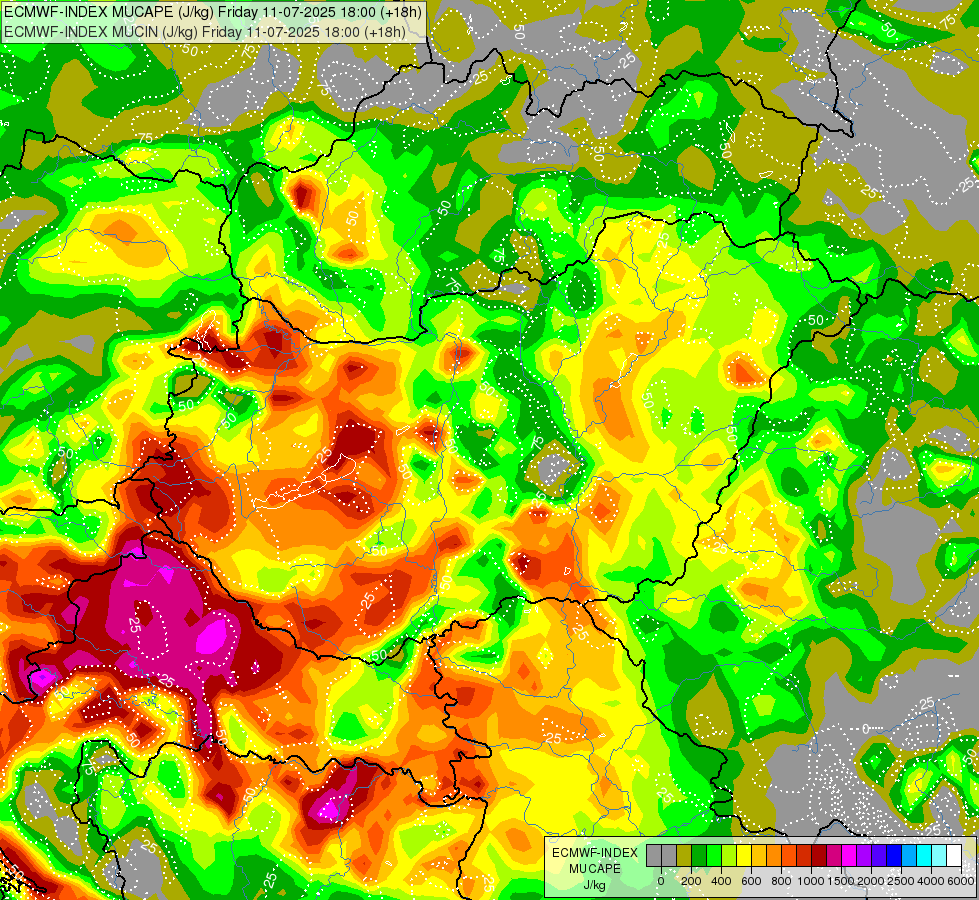Click the legend value 600
979x900 pixels.
pos(751,881)
